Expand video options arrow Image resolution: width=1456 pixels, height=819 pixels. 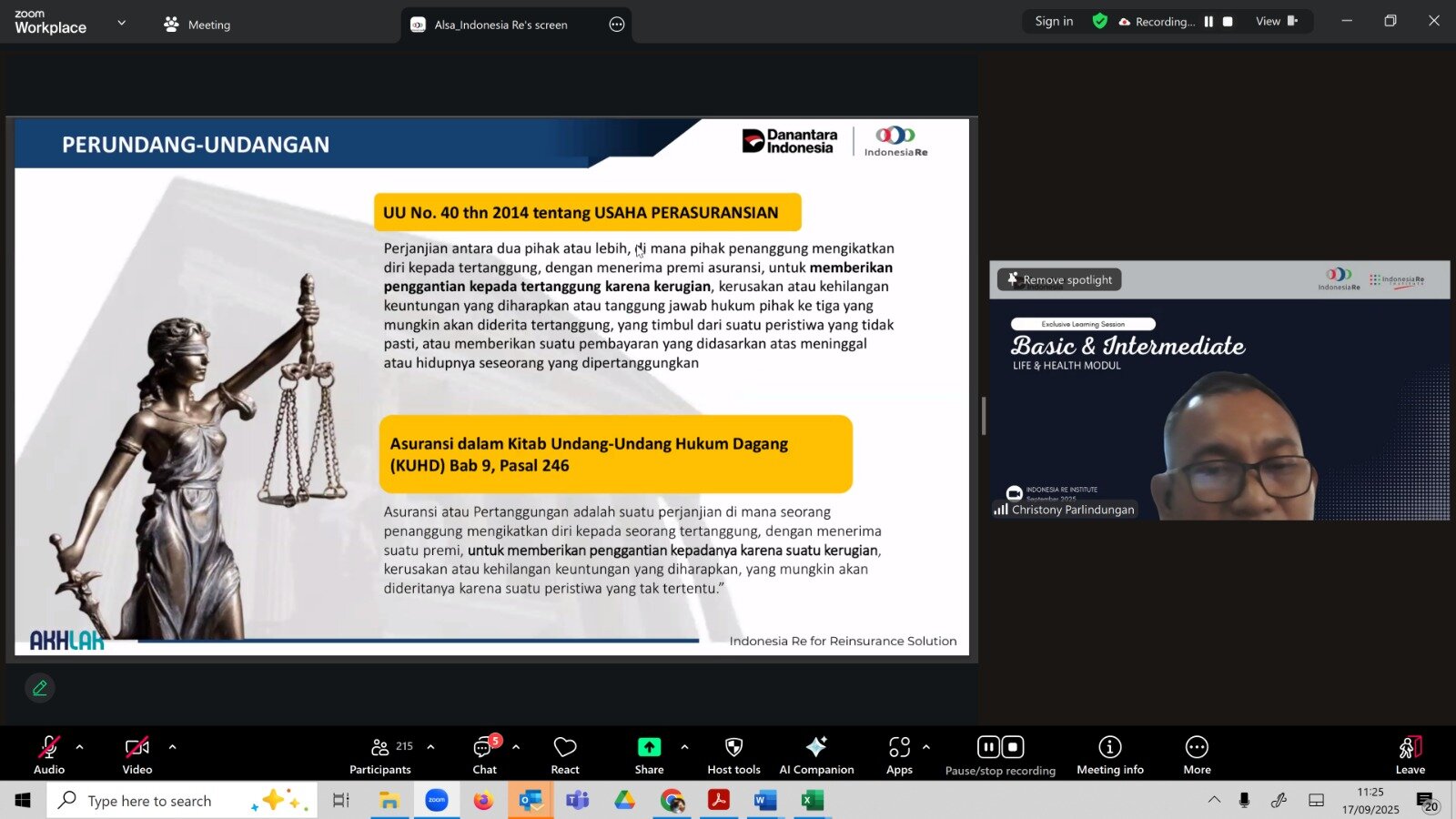(x=172, y=747)
